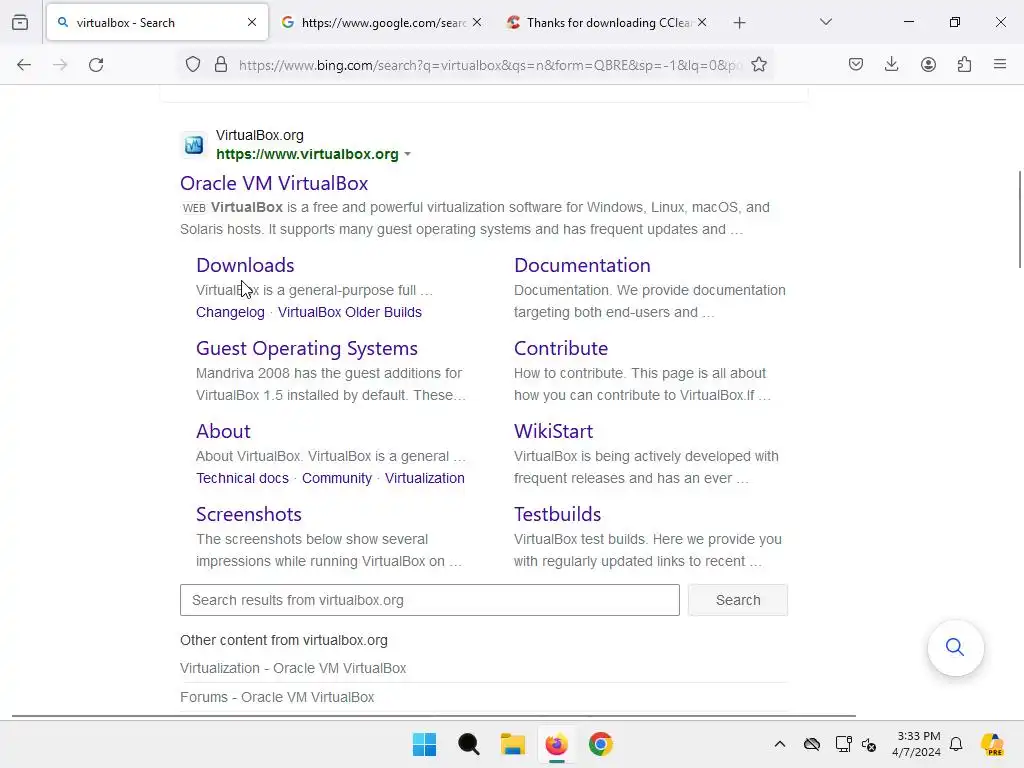
Task: Open the Oracle VM VirtualBox result
Action: (x=274, y=184)
